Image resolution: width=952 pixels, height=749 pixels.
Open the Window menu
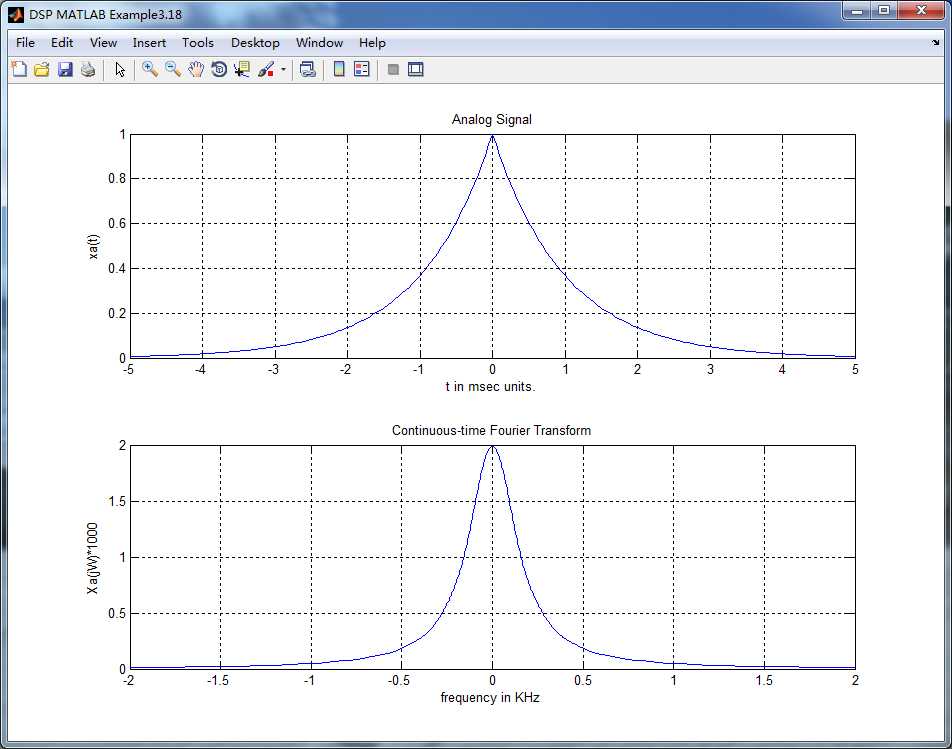tap(319, 42)
